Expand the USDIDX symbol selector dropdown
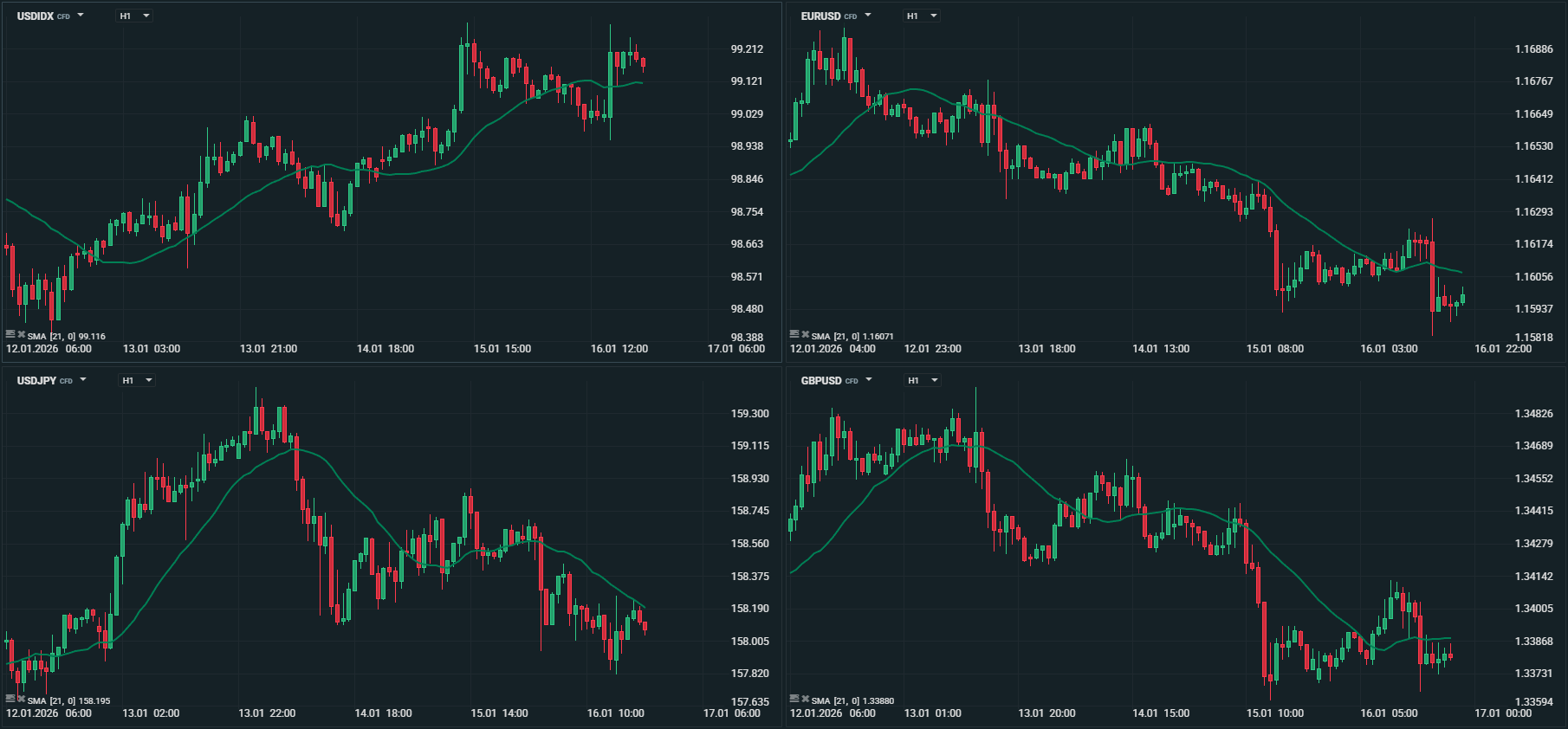The height and width of the screenshot is (729, 1568). coord(81,16)
